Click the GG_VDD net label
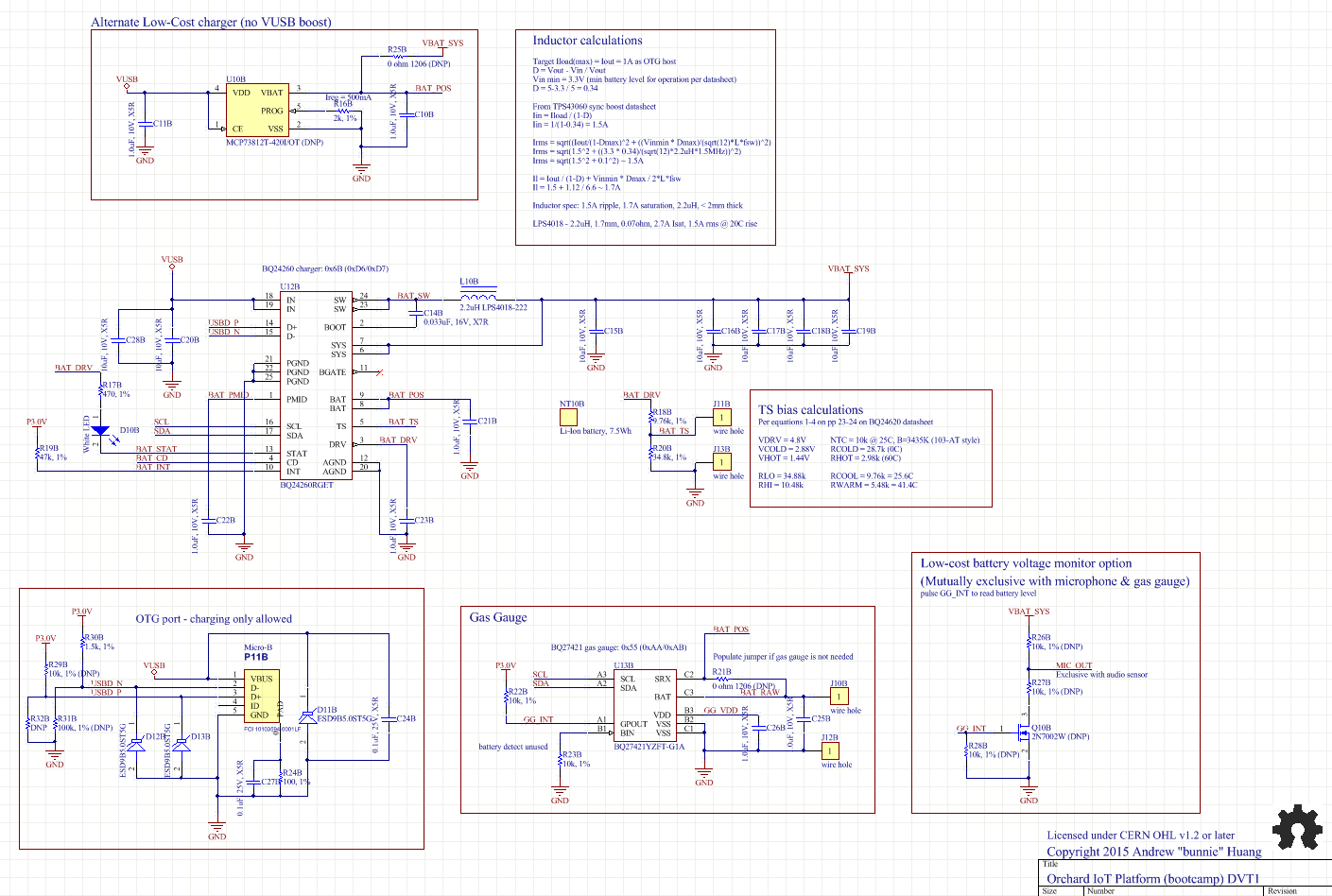The width and height of the screenshot is (1332, 896). click(x=720, y=710)
